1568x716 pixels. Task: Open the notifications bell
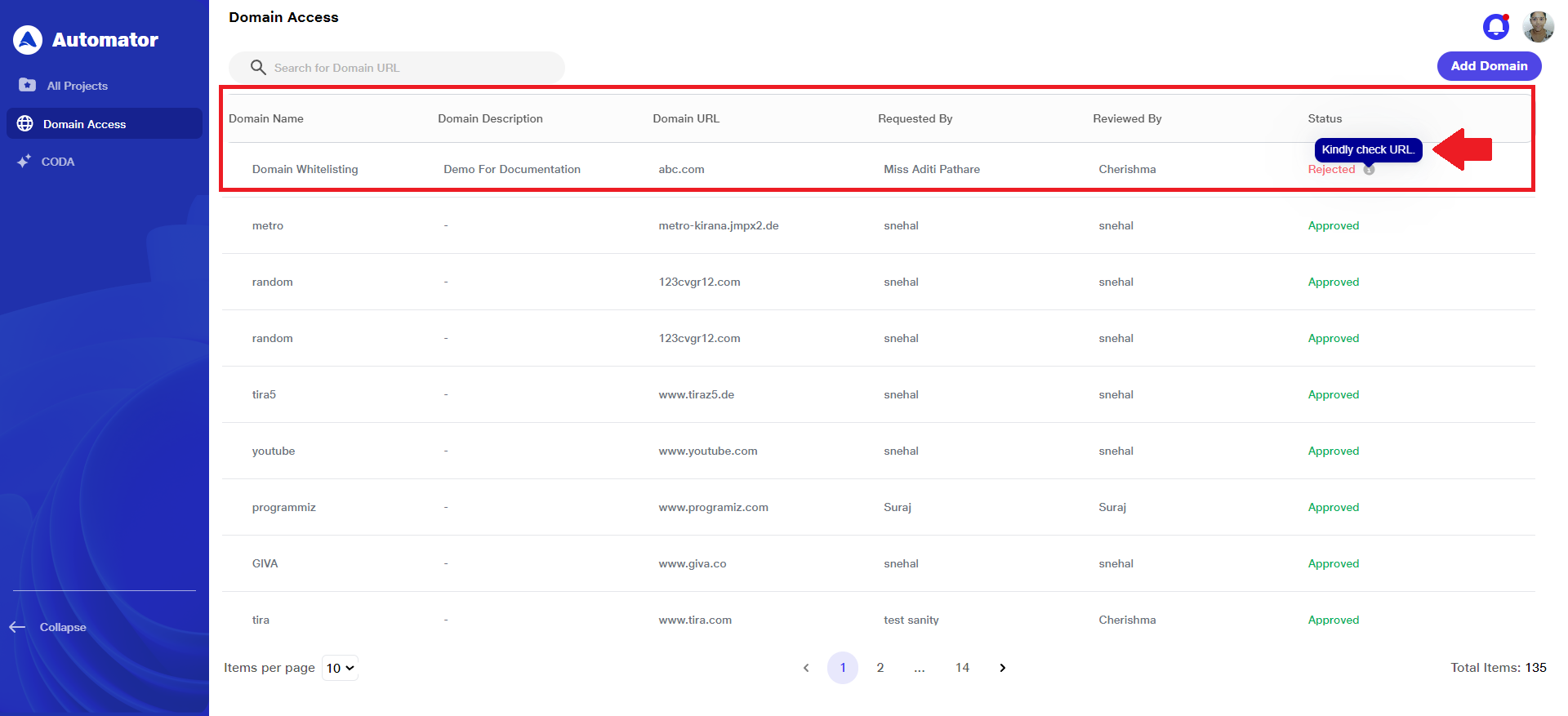tap(1495, 27)
